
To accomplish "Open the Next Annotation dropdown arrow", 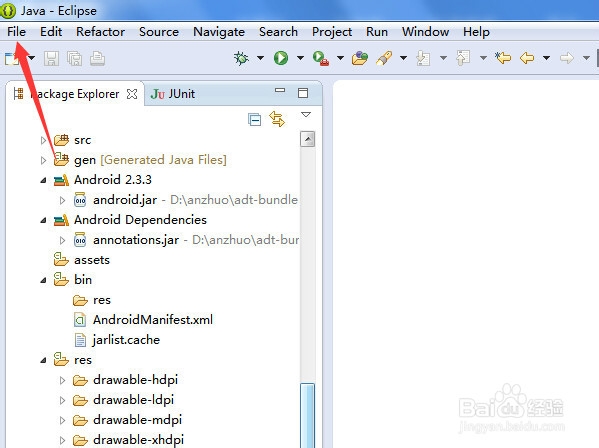I will pos(443,58).
